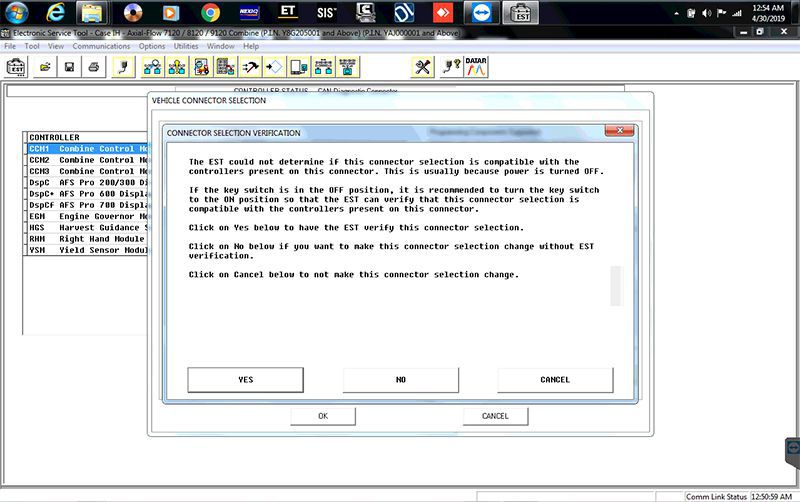Click NO to skip EST verification

[x=401, y=380]
